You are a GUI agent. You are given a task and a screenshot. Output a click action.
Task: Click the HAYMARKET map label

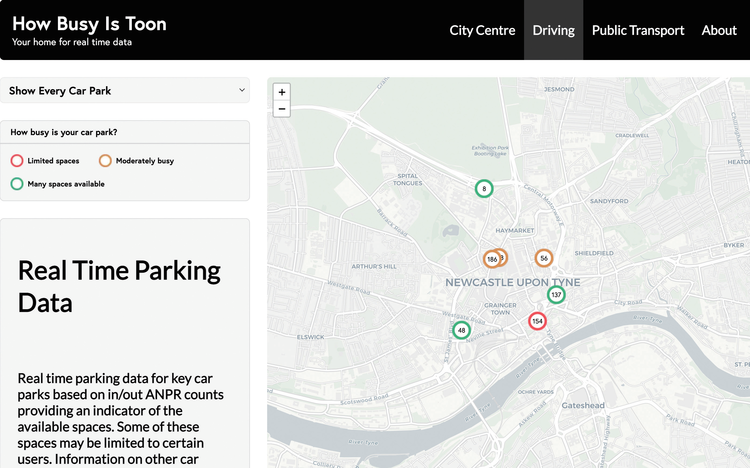(515, 231)
